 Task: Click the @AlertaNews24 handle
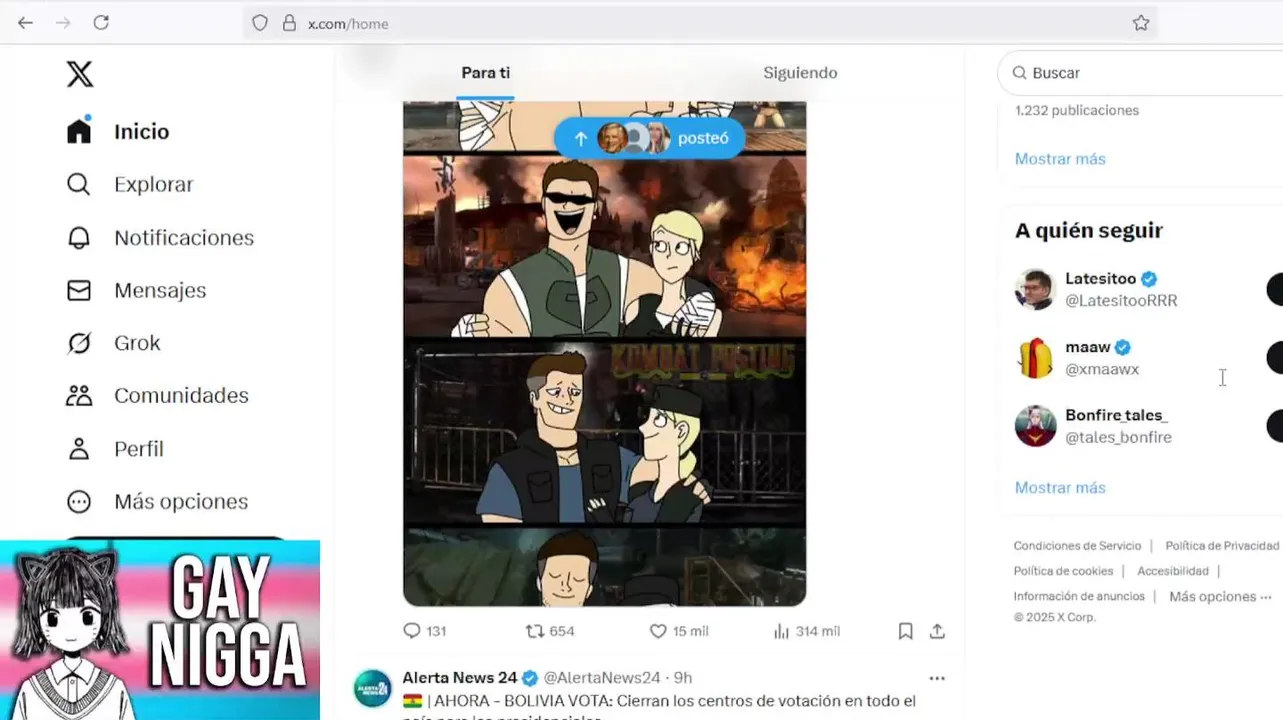(602, 678)
